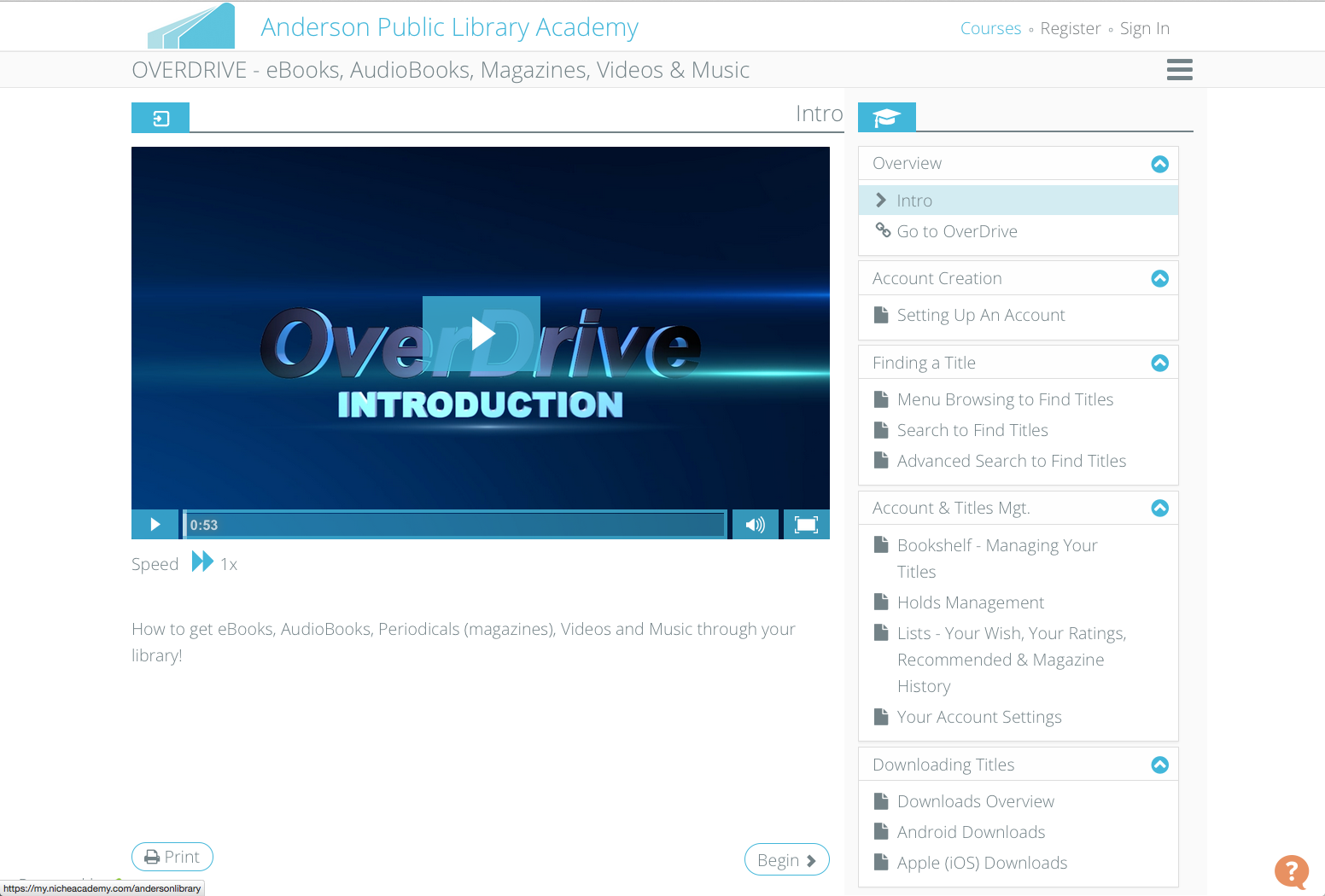
Task: Open Go to OverDrive link
Action: coord(957,231)
